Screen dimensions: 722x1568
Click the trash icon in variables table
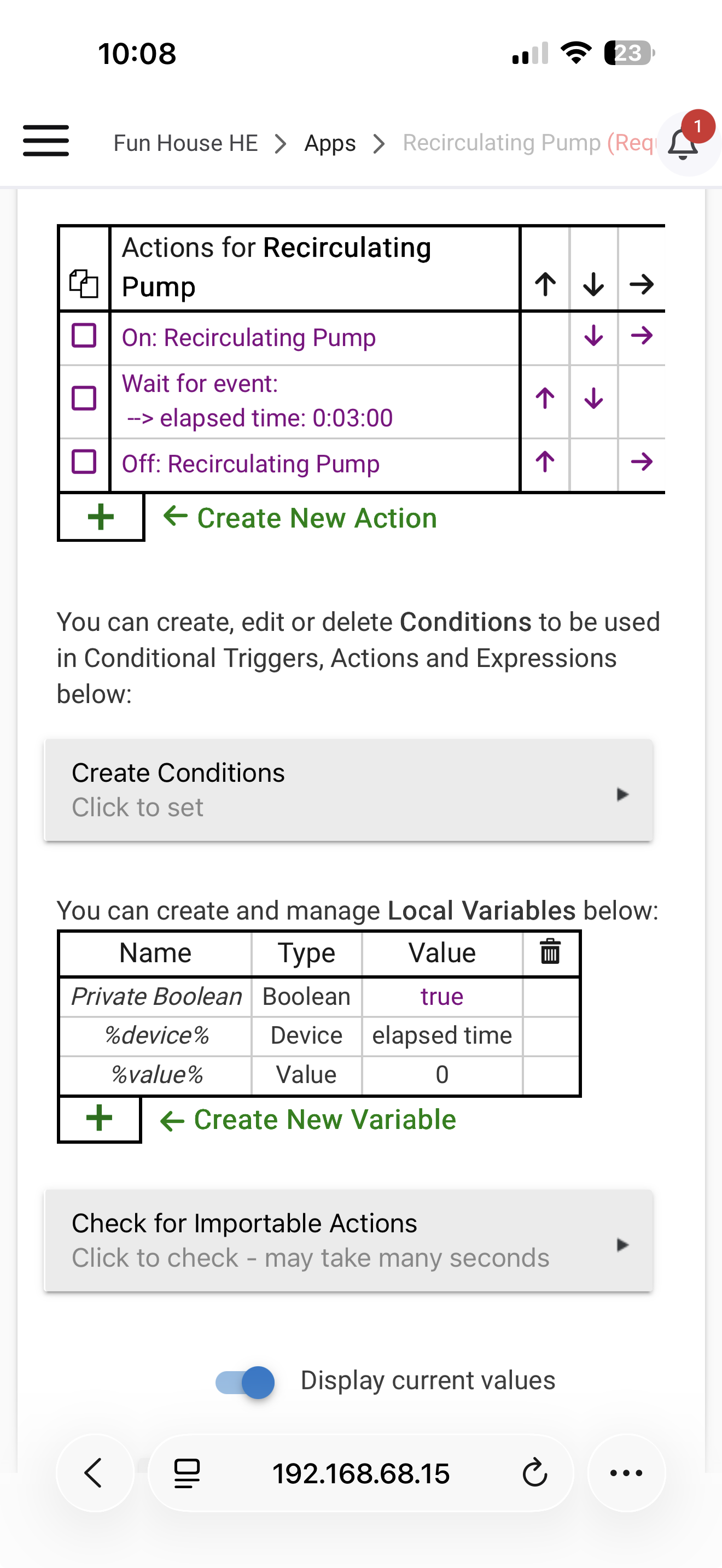tap(550, 952)
